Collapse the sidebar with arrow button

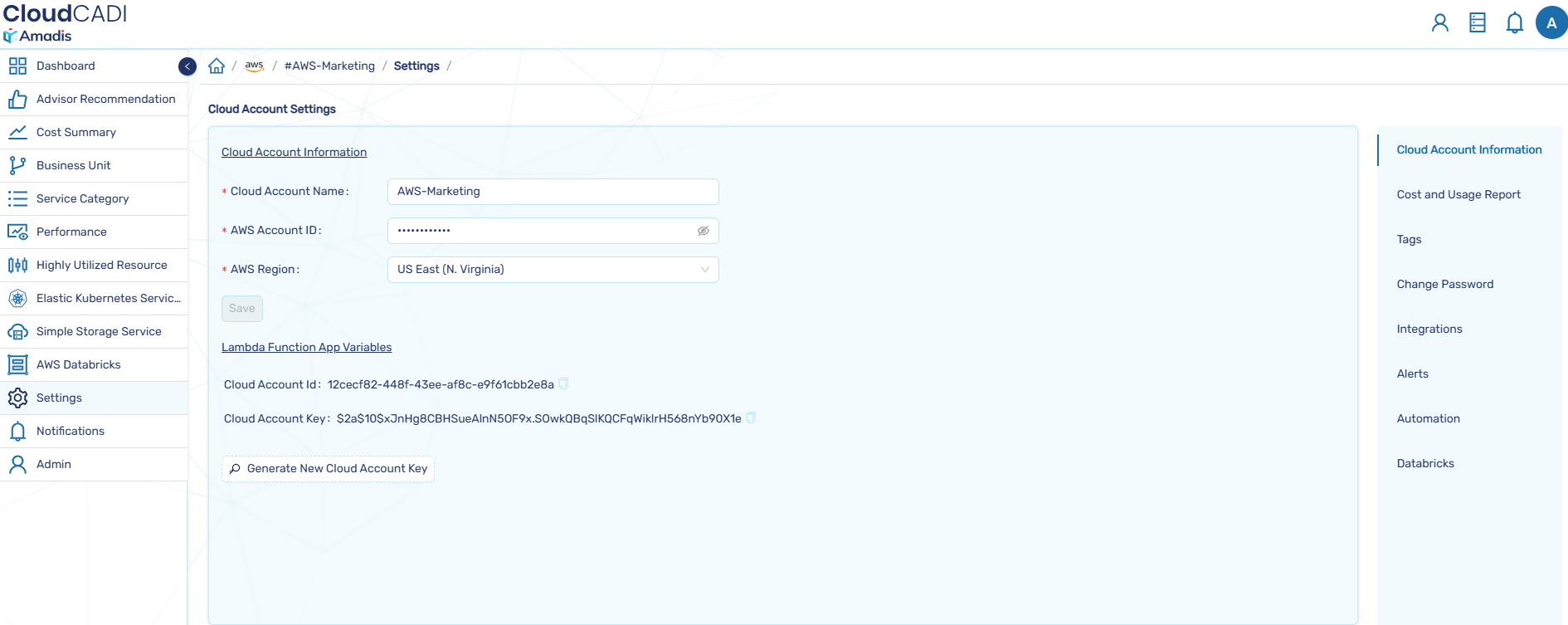[187, 66]
